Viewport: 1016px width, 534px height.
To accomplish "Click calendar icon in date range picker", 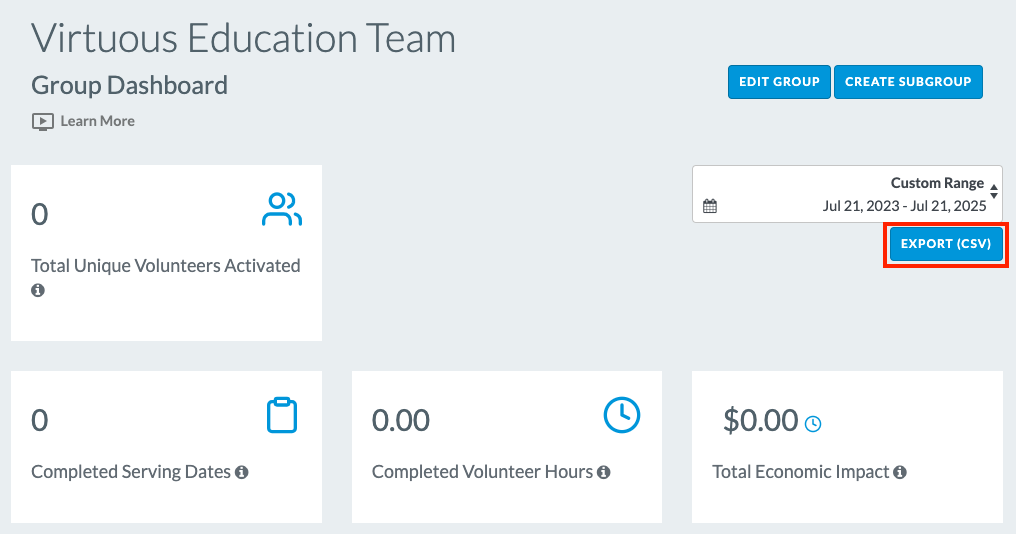I will point(710,206).
